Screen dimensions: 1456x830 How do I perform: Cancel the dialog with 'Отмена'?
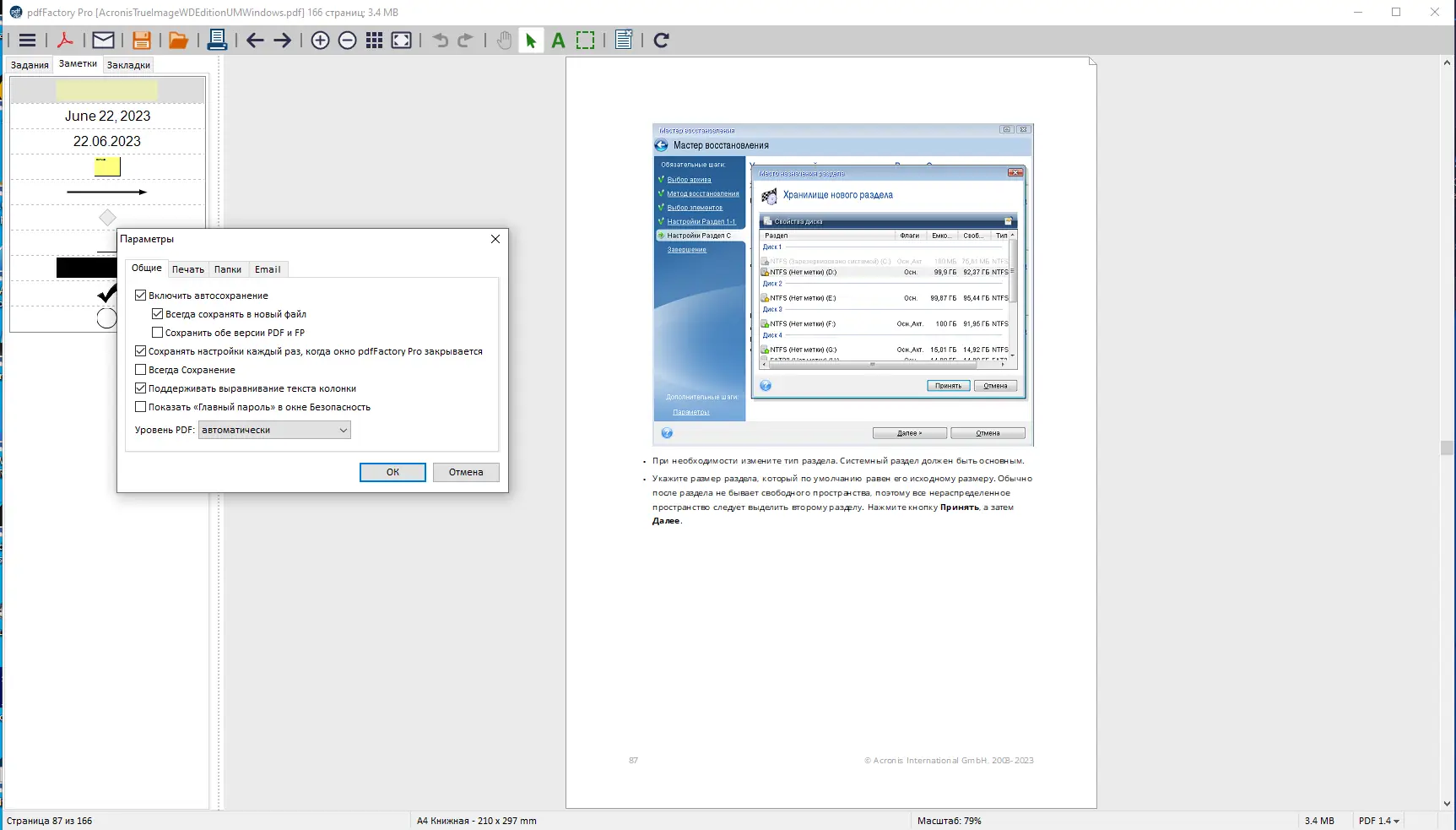pos(466,472)
